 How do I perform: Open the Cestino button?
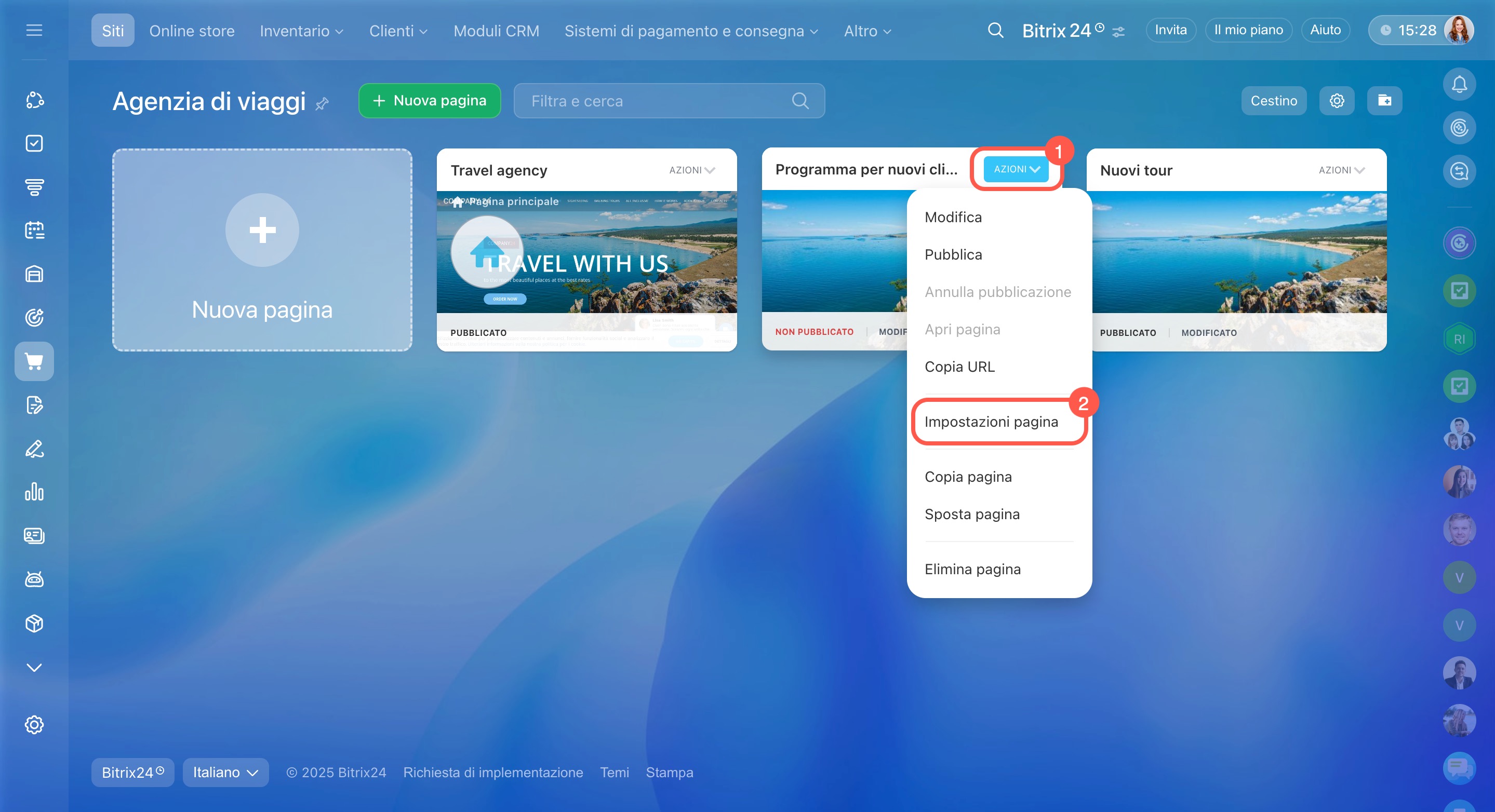point(1273,101)
